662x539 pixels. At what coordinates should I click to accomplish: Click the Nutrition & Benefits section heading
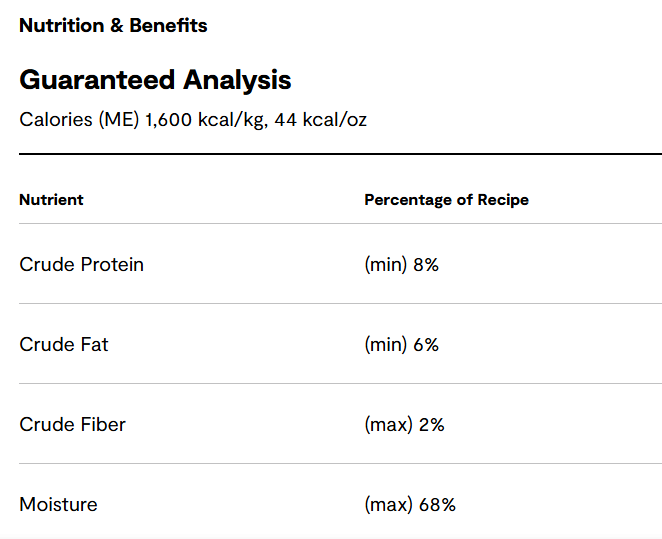tap(113, 26)
